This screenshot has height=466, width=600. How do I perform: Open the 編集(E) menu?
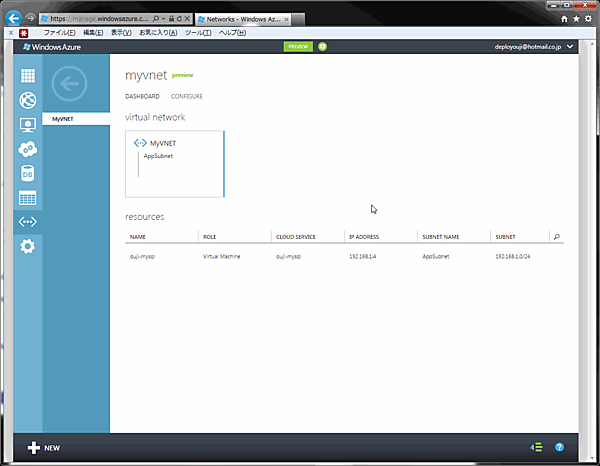pyautogui.click(x=93, y=33)
